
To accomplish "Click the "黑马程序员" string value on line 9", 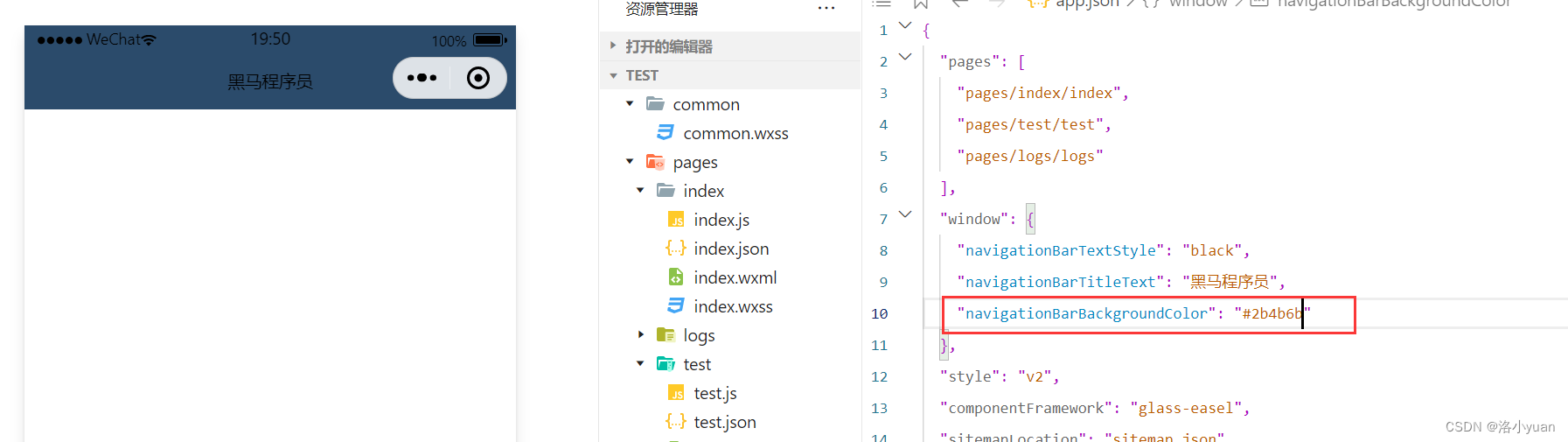I will (x=1230, y=282).
